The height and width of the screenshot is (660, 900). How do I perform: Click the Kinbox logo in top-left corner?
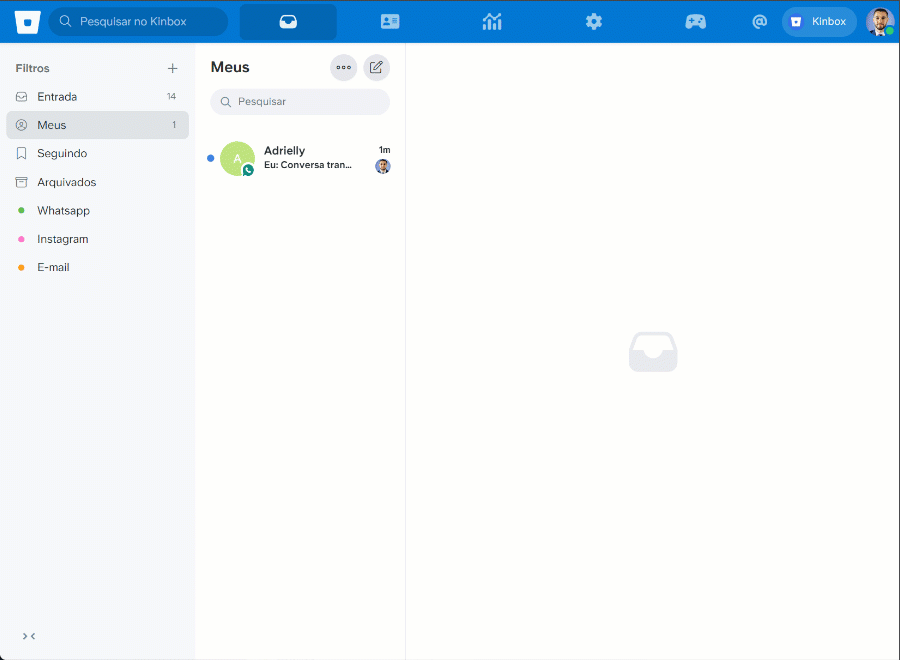click(x=28, y=21)
